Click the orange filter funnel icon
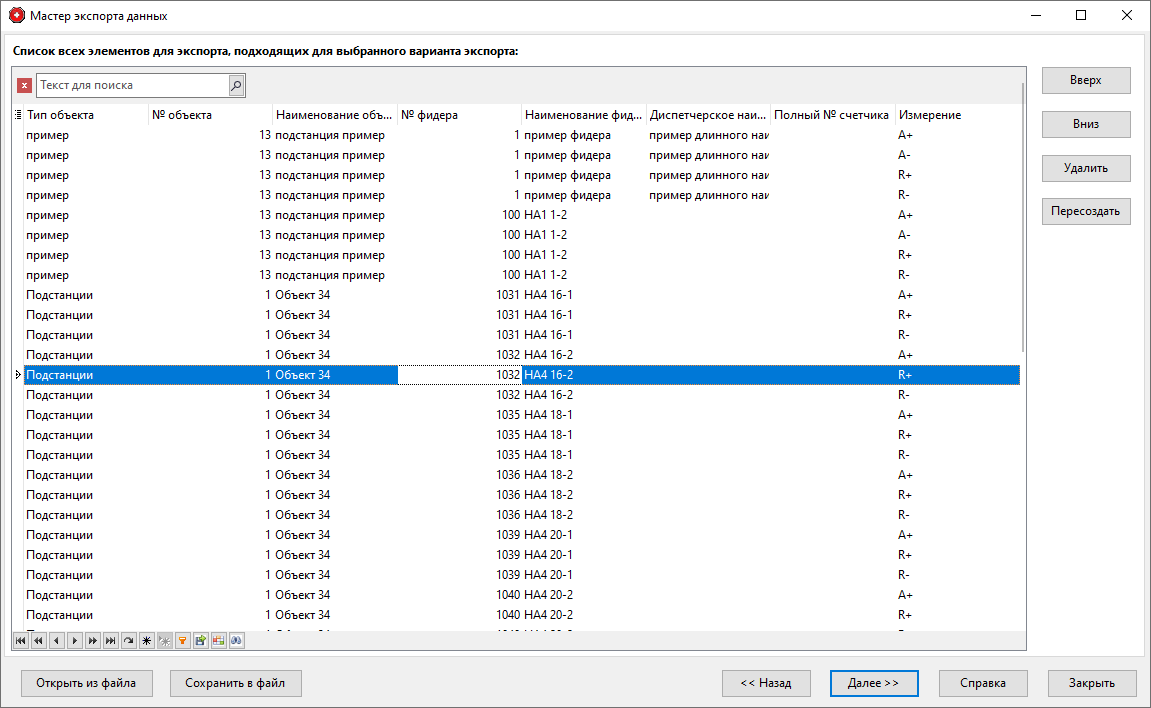This screenshot has height=708, width=1151. click(x=182, y=640)
